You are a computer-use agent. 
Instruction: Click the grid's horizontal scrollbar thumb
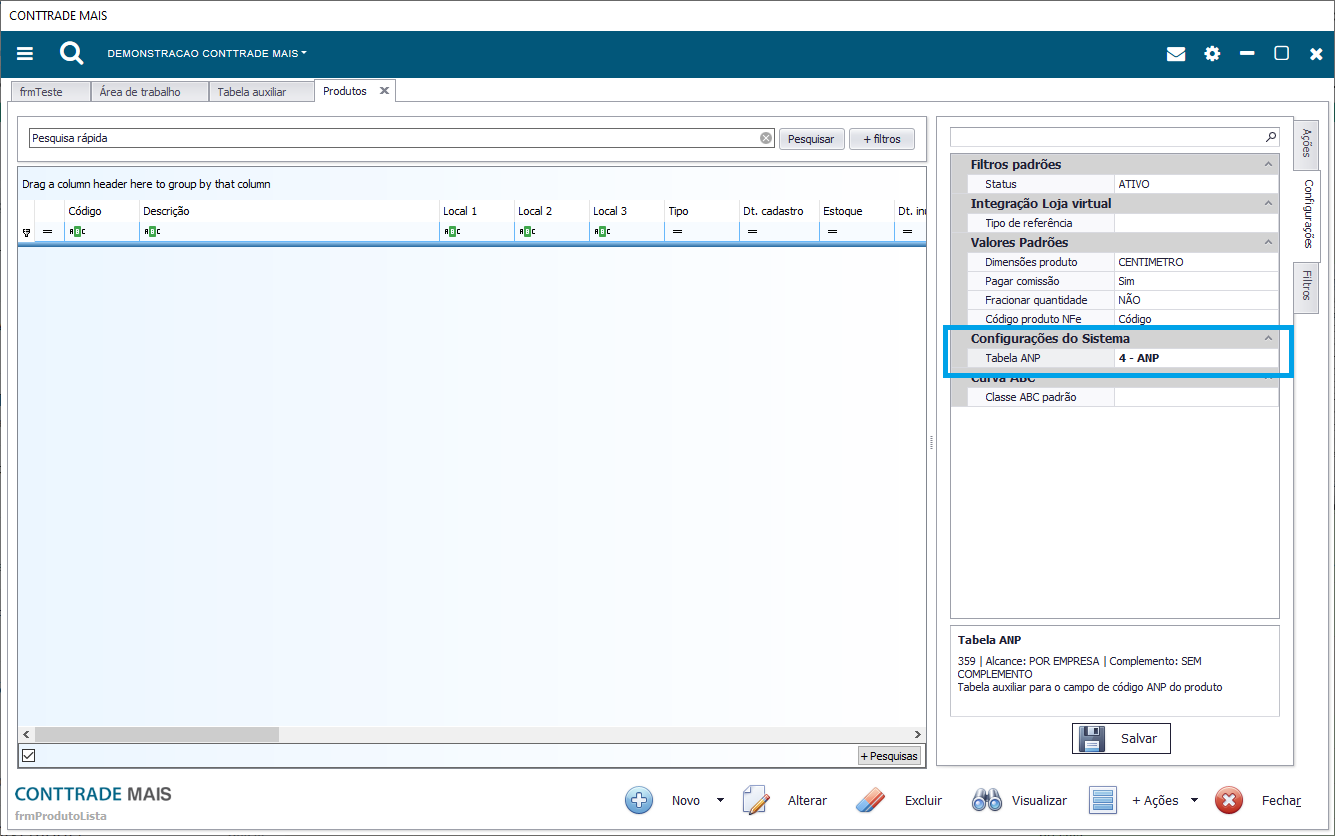157,734
